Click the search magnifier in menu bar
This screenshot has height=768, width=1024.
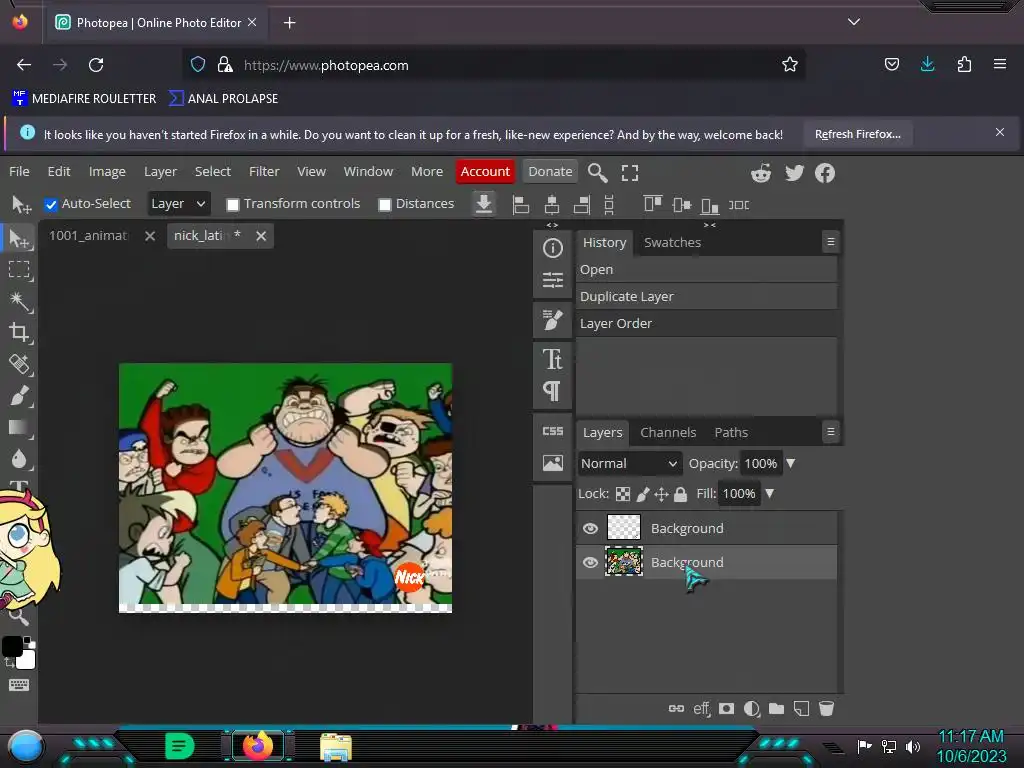598,172
